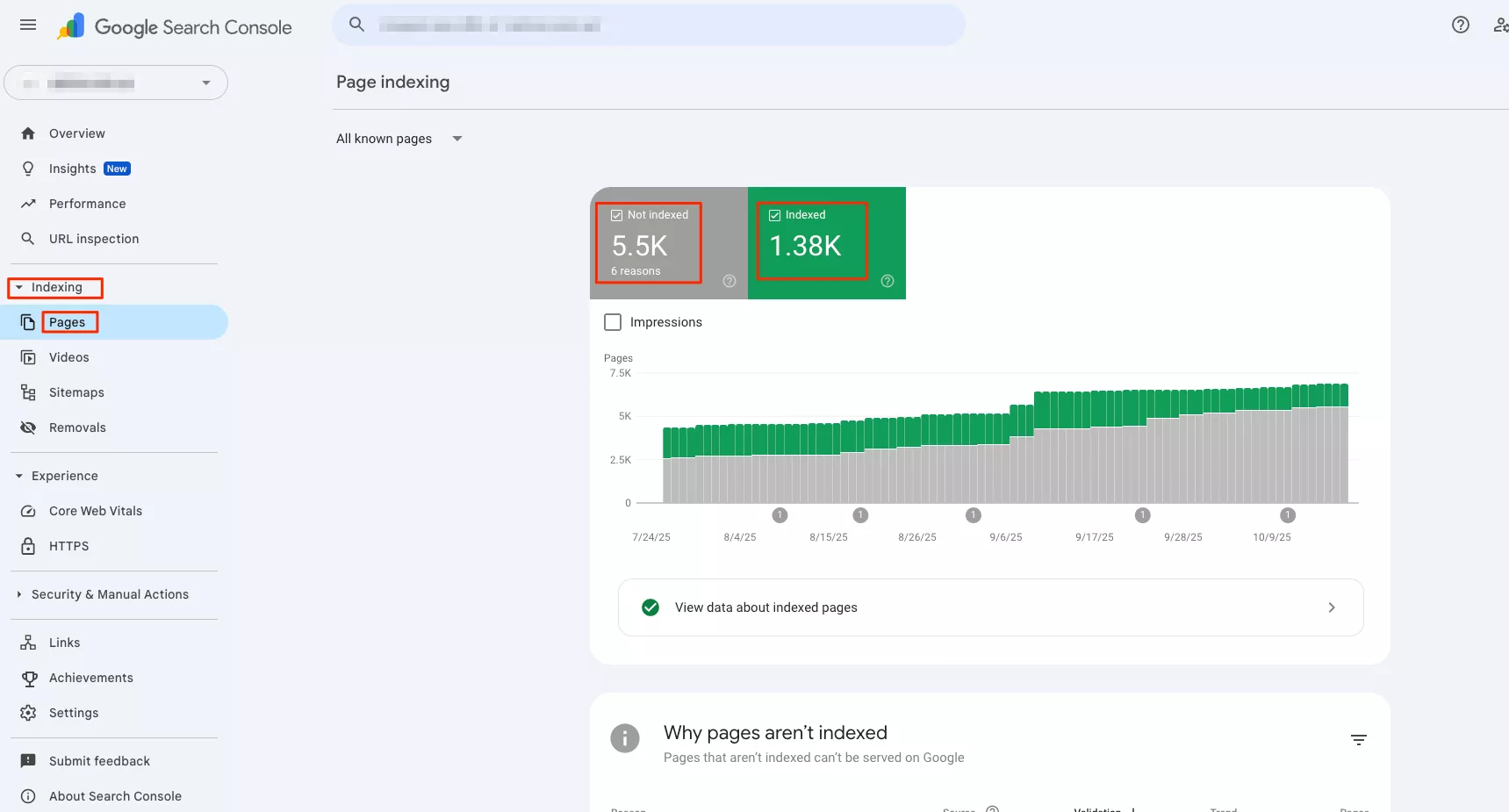The height and width of the screenshot is (812, 1509).
Task: Open the HTTPS report
Action: tap(68, 545)
